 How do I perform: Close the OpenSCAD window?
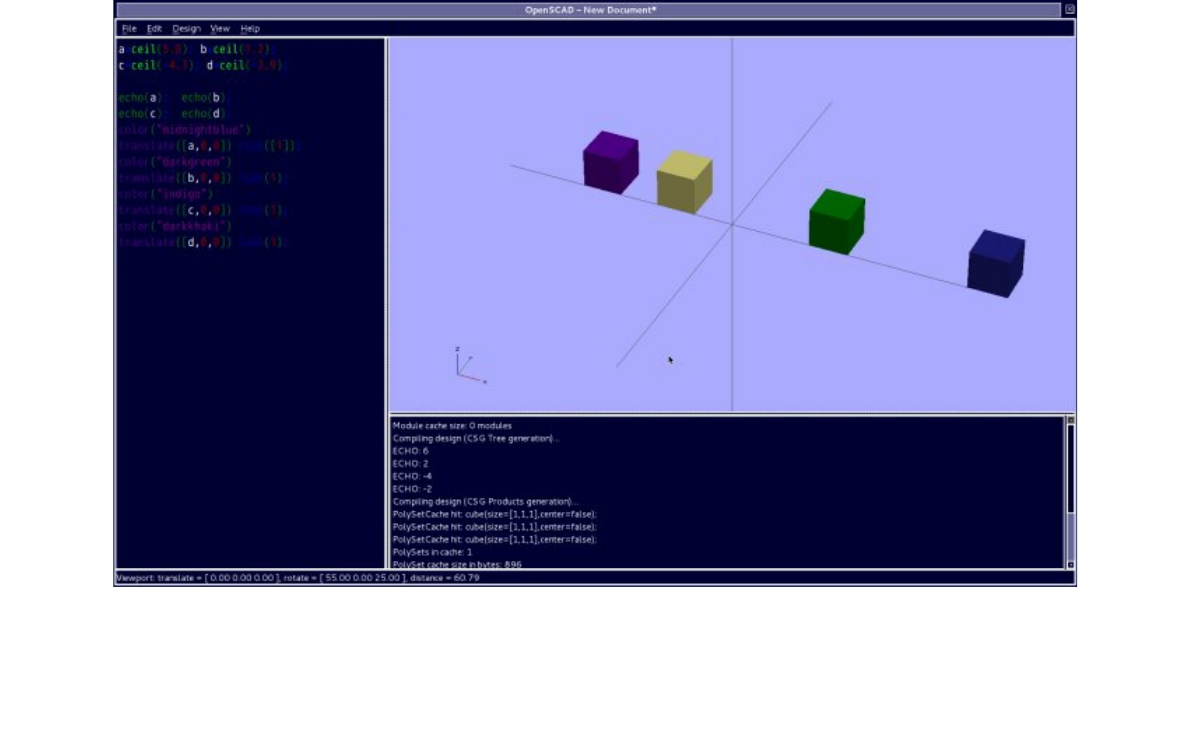tap(1069, 9)
